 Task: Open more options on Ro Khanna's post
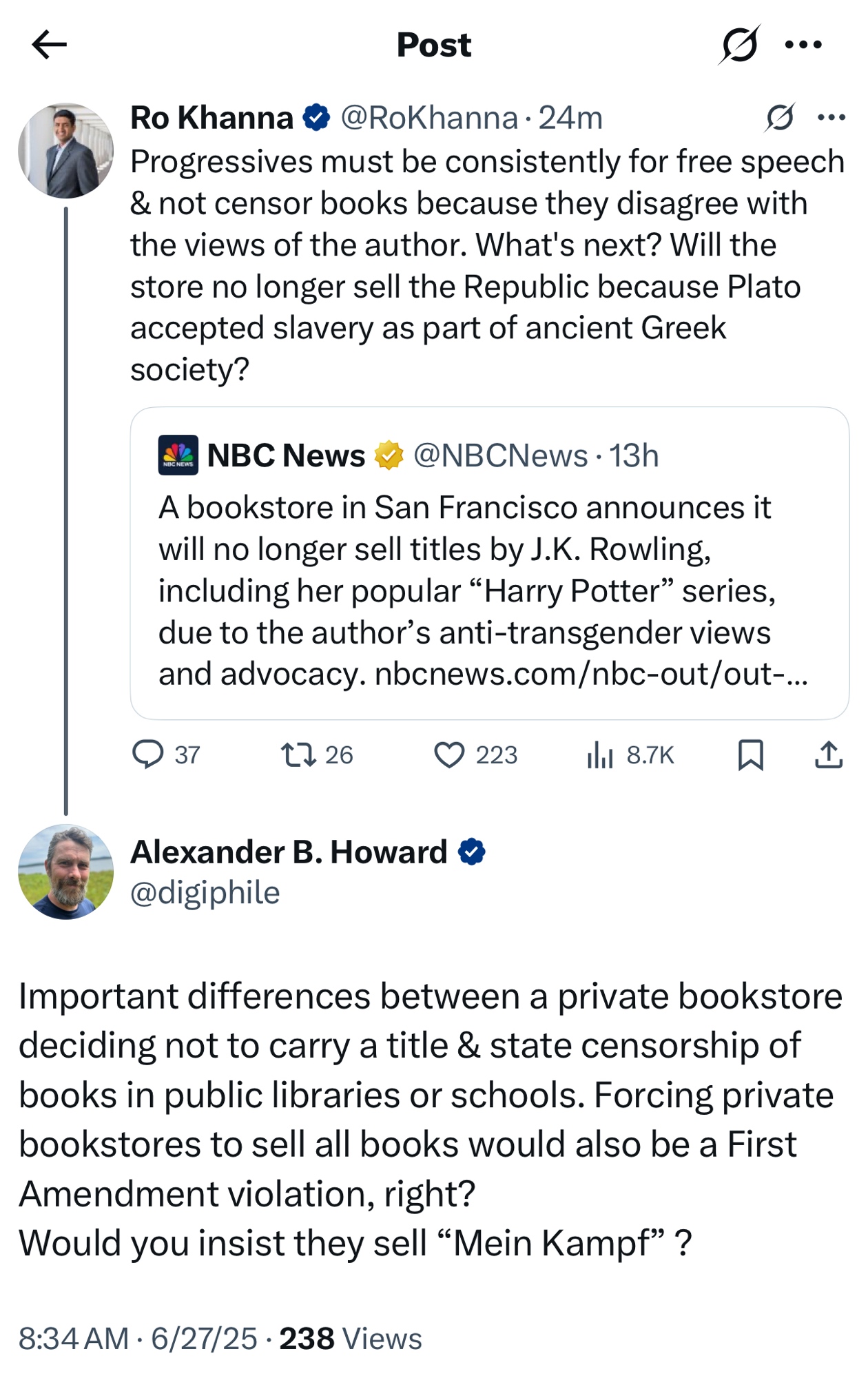[x=831, y=118]
